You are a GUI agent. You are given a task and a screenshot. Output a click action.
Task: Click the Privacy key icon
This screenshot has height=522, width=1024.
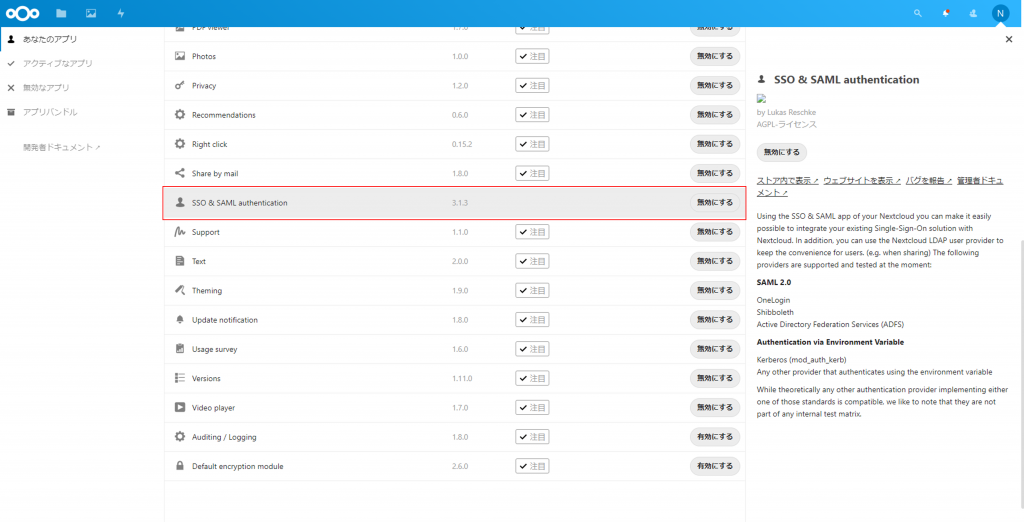(180, 86)
